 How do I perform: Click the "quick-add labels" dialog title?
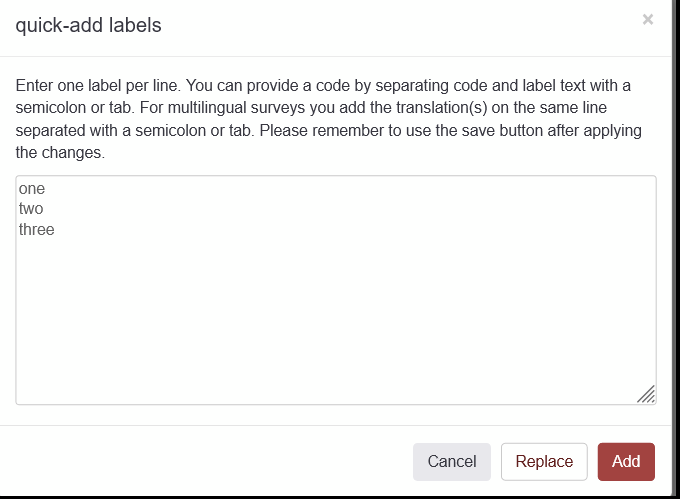(x=88, y=26)
